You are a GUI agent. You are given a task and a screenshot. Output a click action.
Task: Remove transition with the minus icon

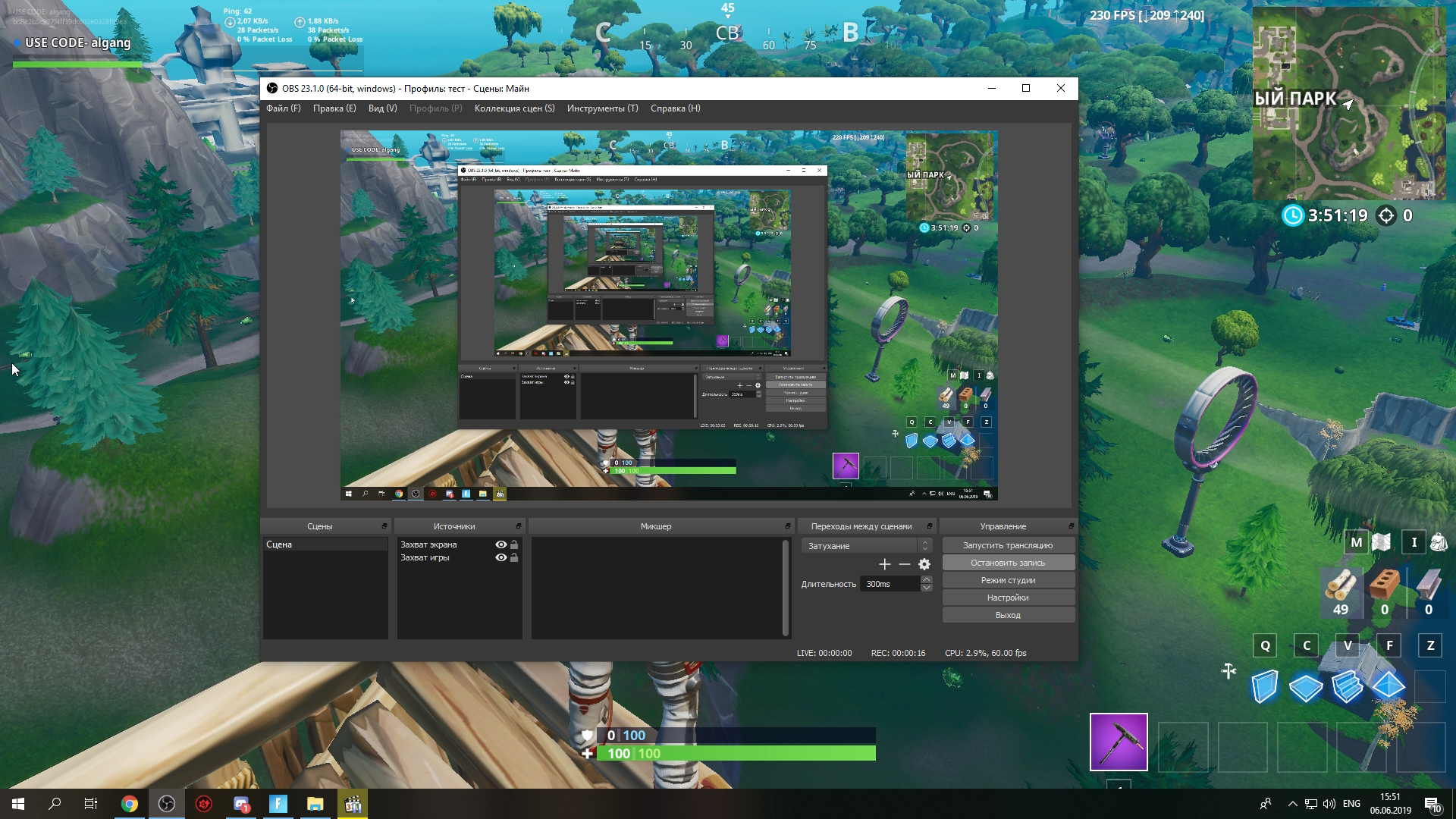[x=904, y=564]
